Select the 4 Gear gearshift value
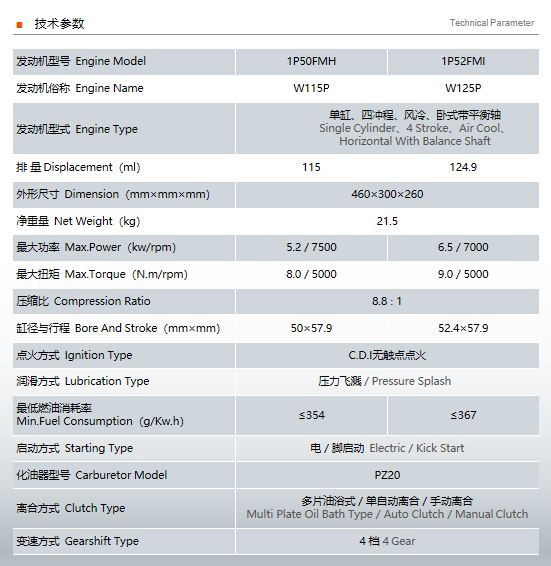The width and height of the screenshot is (551, 566). (399, 541)
